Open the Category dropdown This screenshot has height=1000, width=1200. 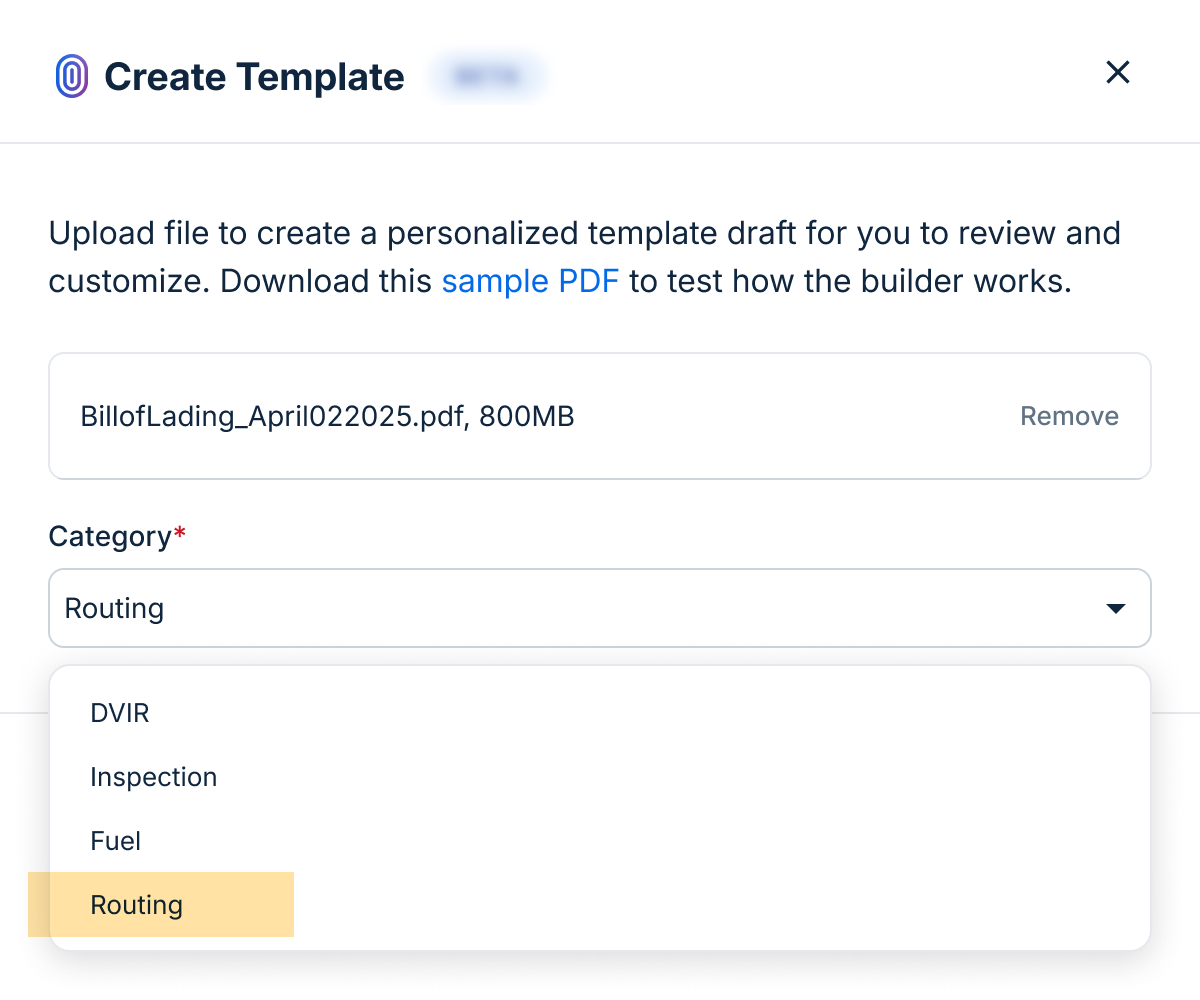600,607
